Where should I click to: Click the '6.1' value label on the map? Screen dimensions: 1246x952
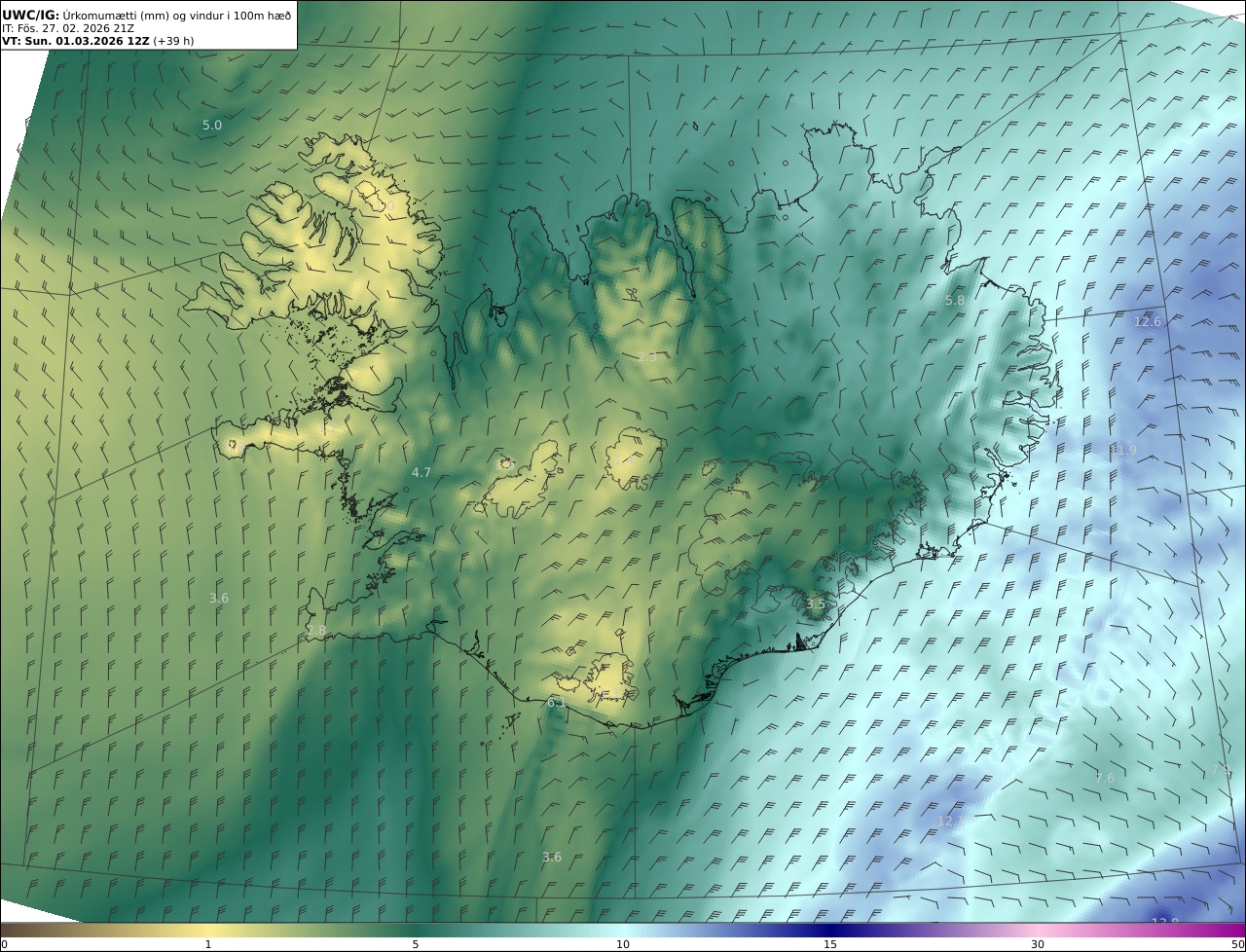557,703
